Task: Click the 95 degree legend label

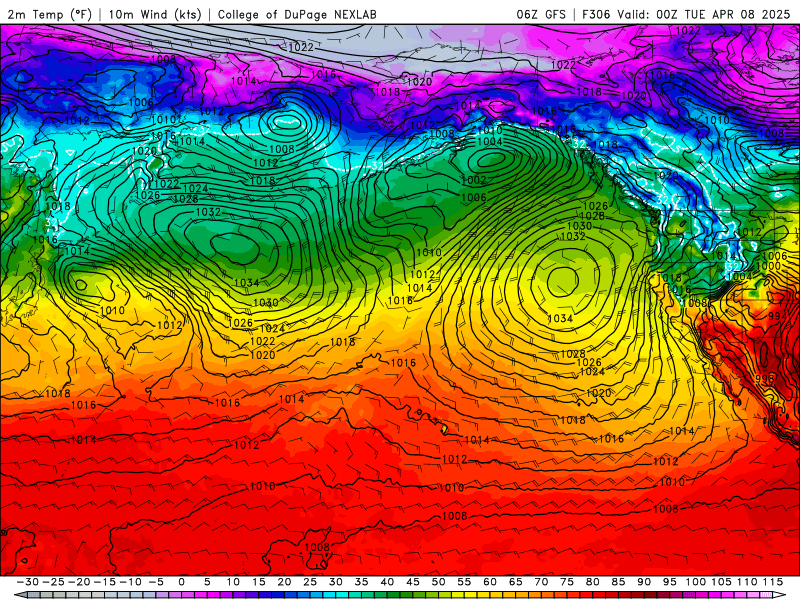Action: 669,582
